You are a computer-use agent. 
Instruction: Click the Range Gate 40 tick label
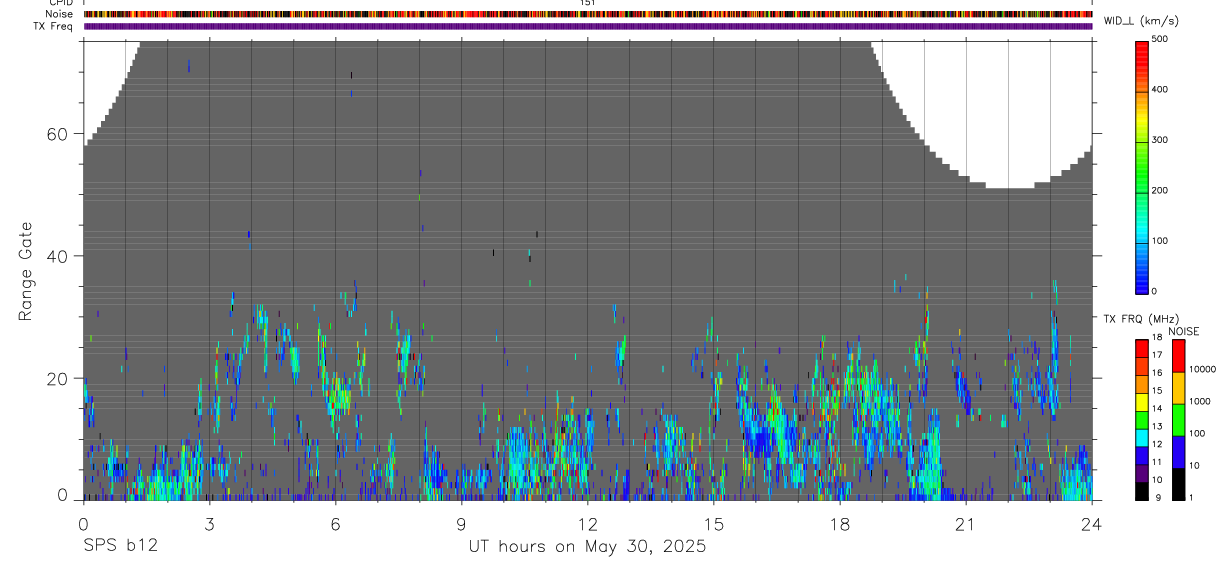[54, 256]
